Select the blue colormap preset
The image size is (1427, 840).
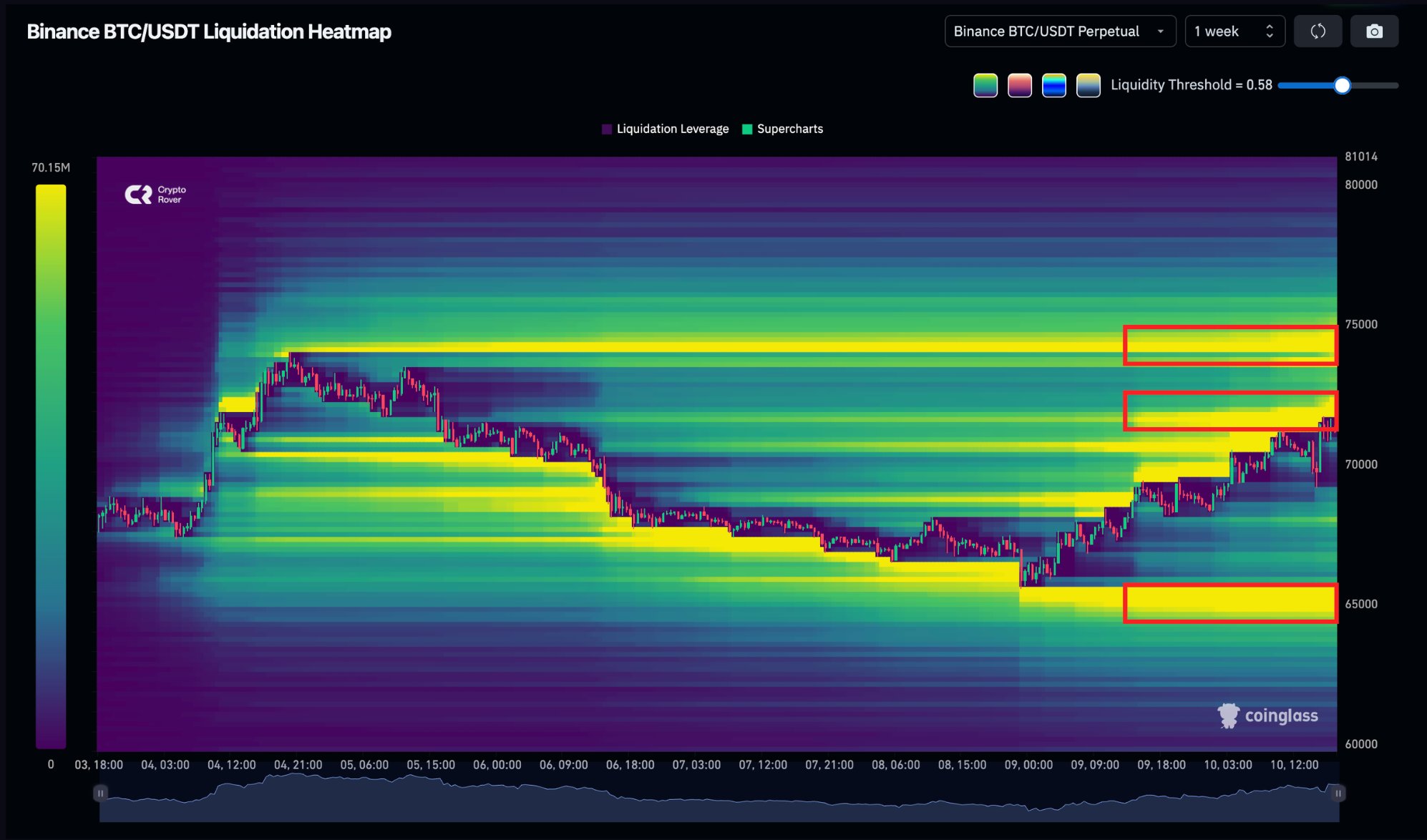pyautogui.click(x=1053, y=84)
